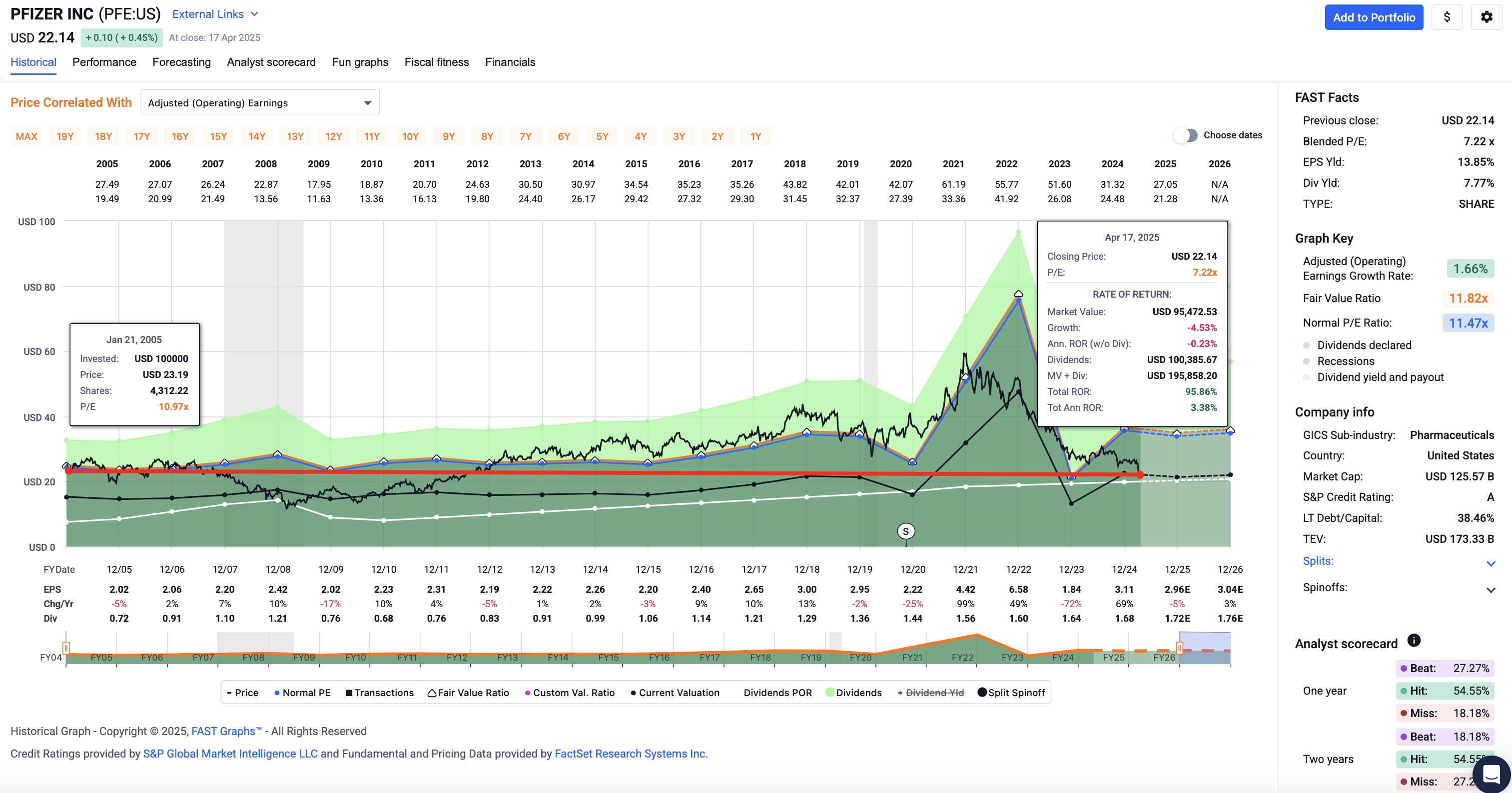Click the Split Spinoff legend icon

(x=981, y=693)
